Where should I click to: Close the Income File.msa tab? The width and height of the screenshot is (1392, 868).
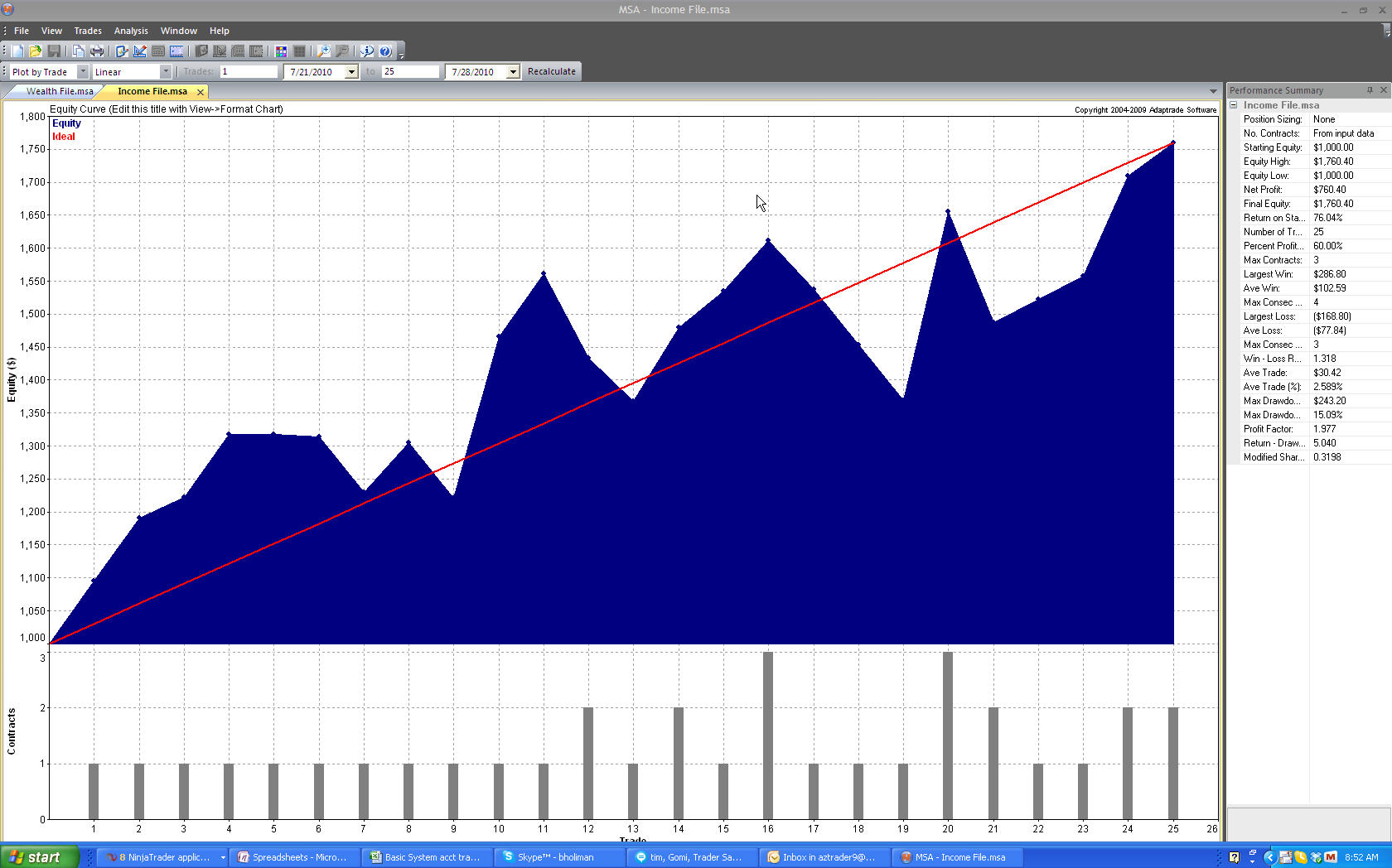click(201, 92)
